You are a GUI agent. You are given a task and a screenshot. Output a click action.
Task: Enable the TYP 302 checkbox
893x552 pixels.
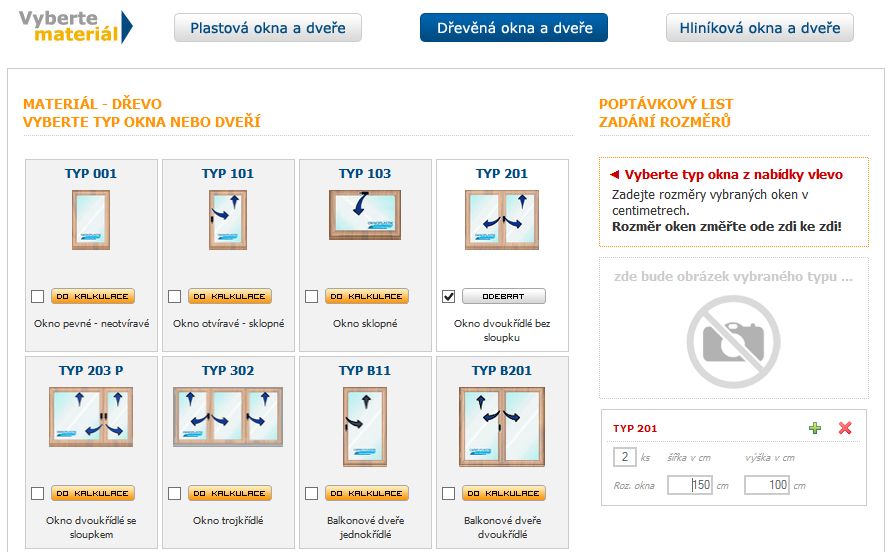(174, 493)
